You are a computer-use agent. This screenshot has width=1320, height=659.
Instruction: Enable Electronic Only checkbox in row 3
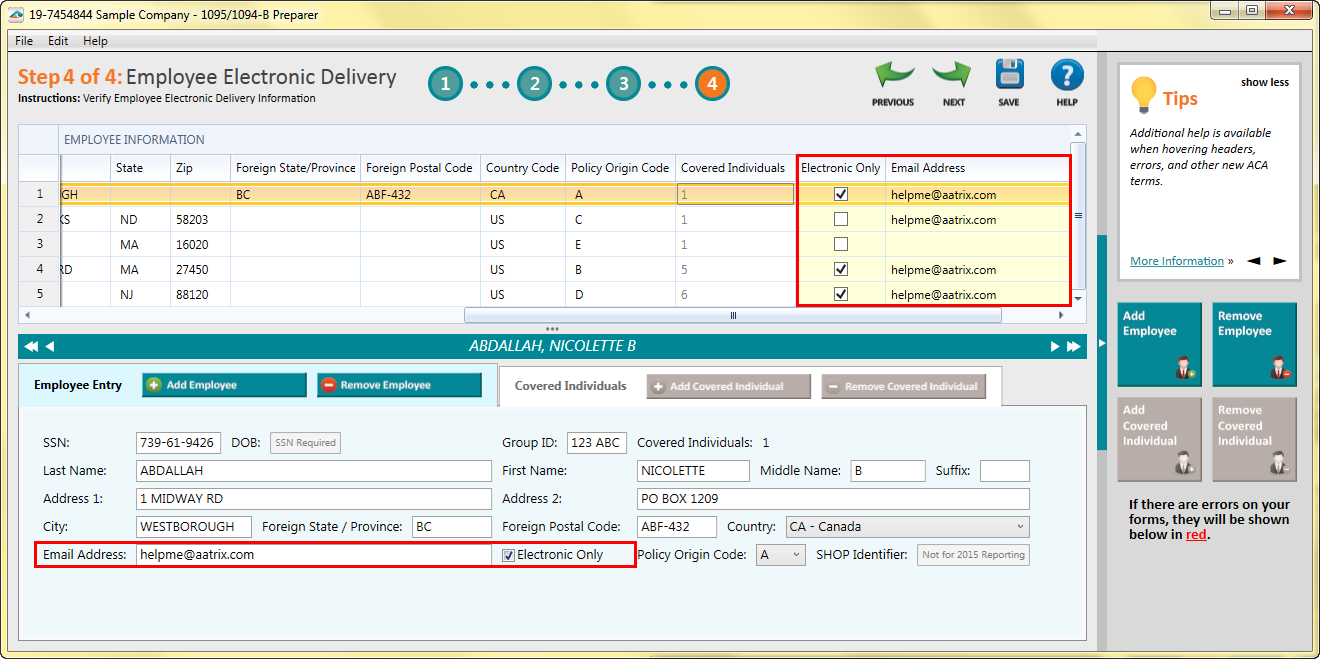pos(841,245)
